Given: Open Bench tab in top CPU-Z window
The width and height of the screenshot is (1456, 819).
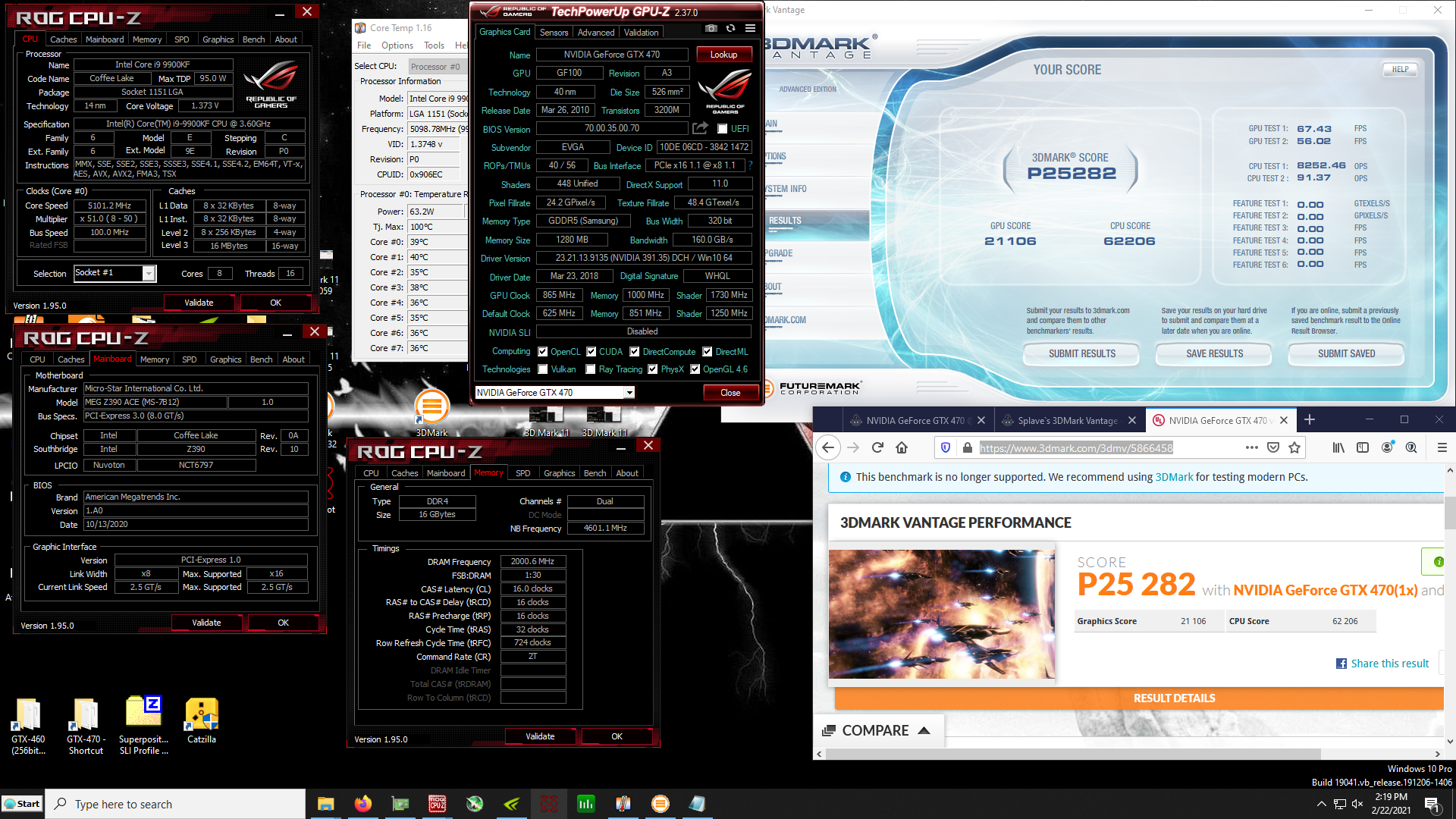Looking at the screenshot, I should (x=253, y=39).
